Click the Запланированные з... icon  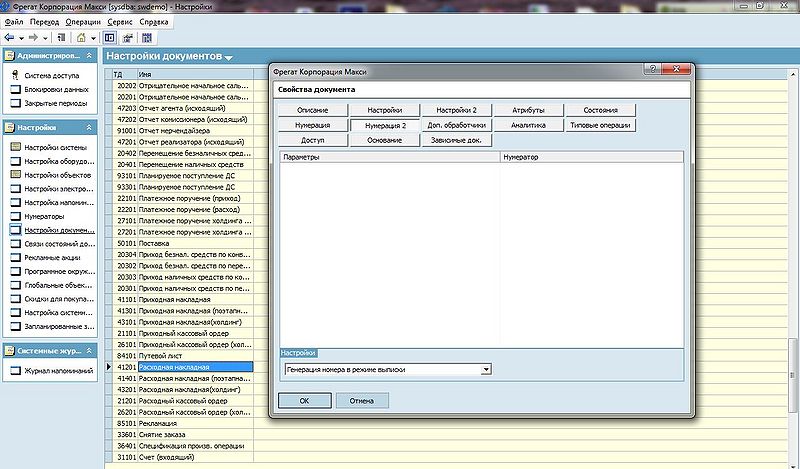click(x=15, y=326)
